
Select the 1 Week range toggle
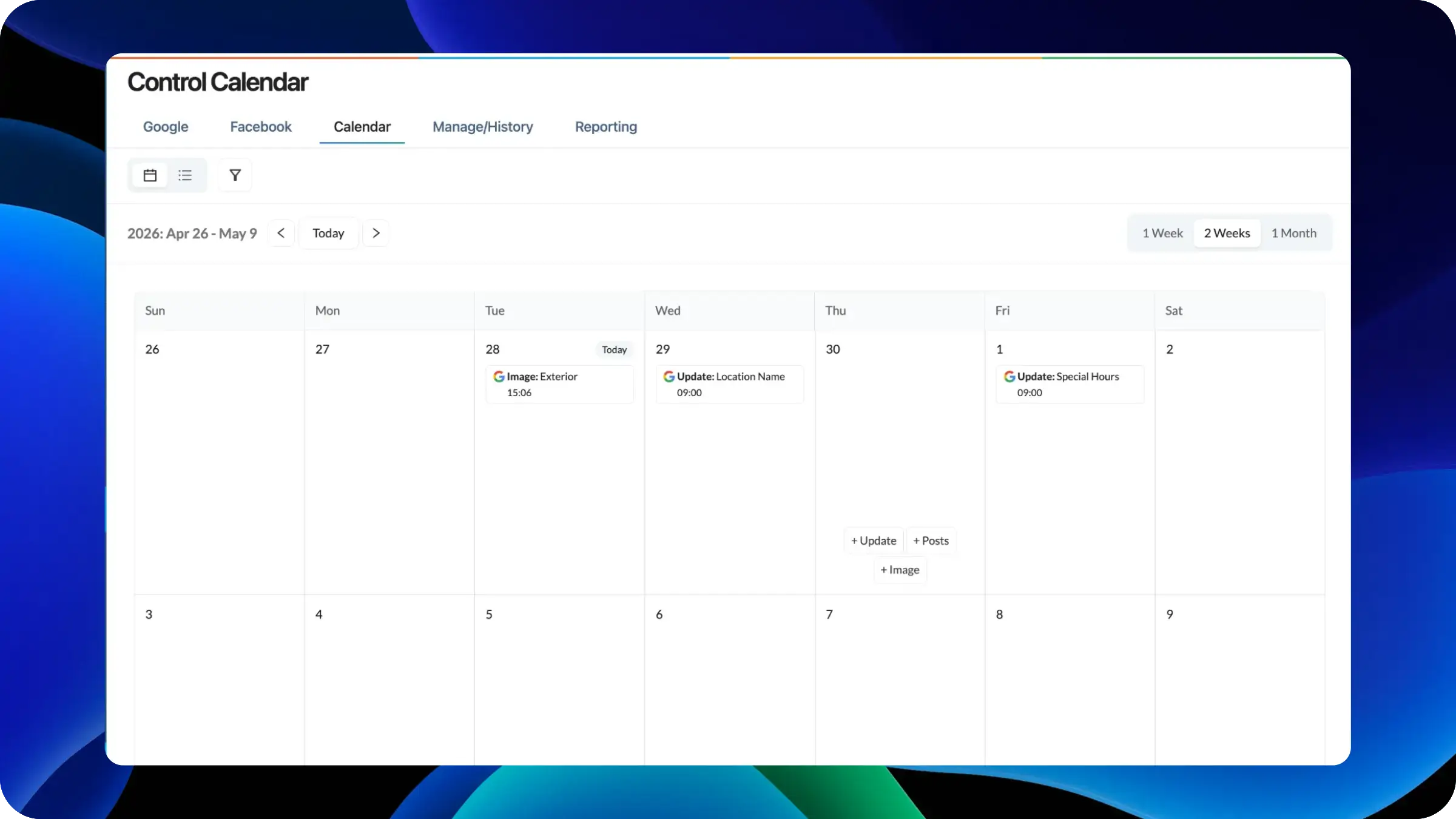click(x=1162, y=233)
